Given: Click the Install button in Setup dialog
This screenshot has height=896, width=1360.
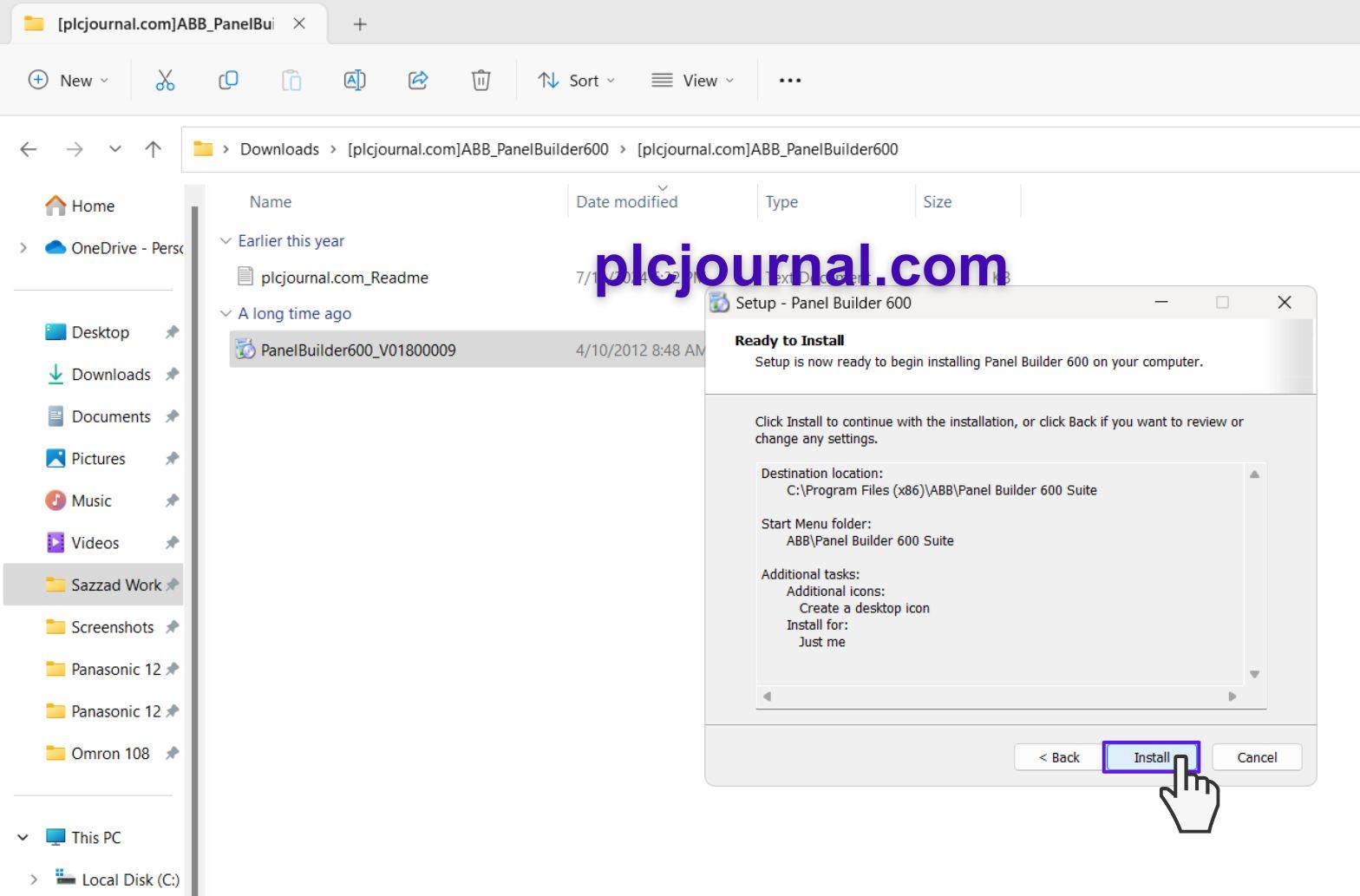Looking at the screenshot, I should click(1151, 757).
